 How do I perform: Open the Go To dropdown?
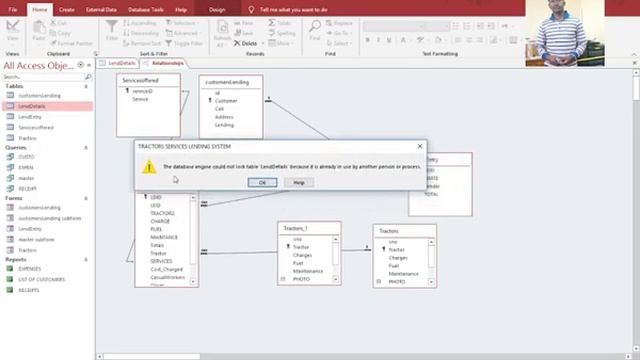[x=339, y=33]
